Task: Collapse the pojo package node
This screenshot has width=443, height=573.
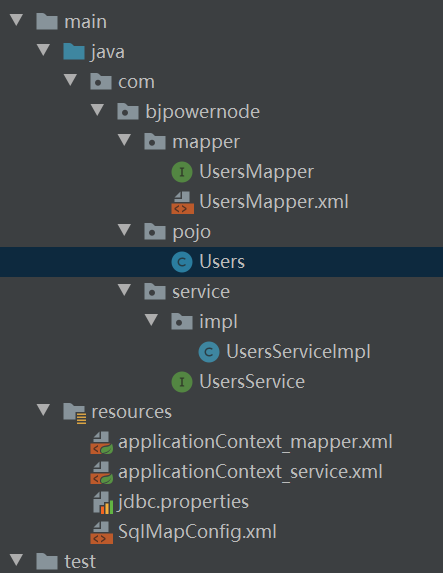Action: pos(125,229)
